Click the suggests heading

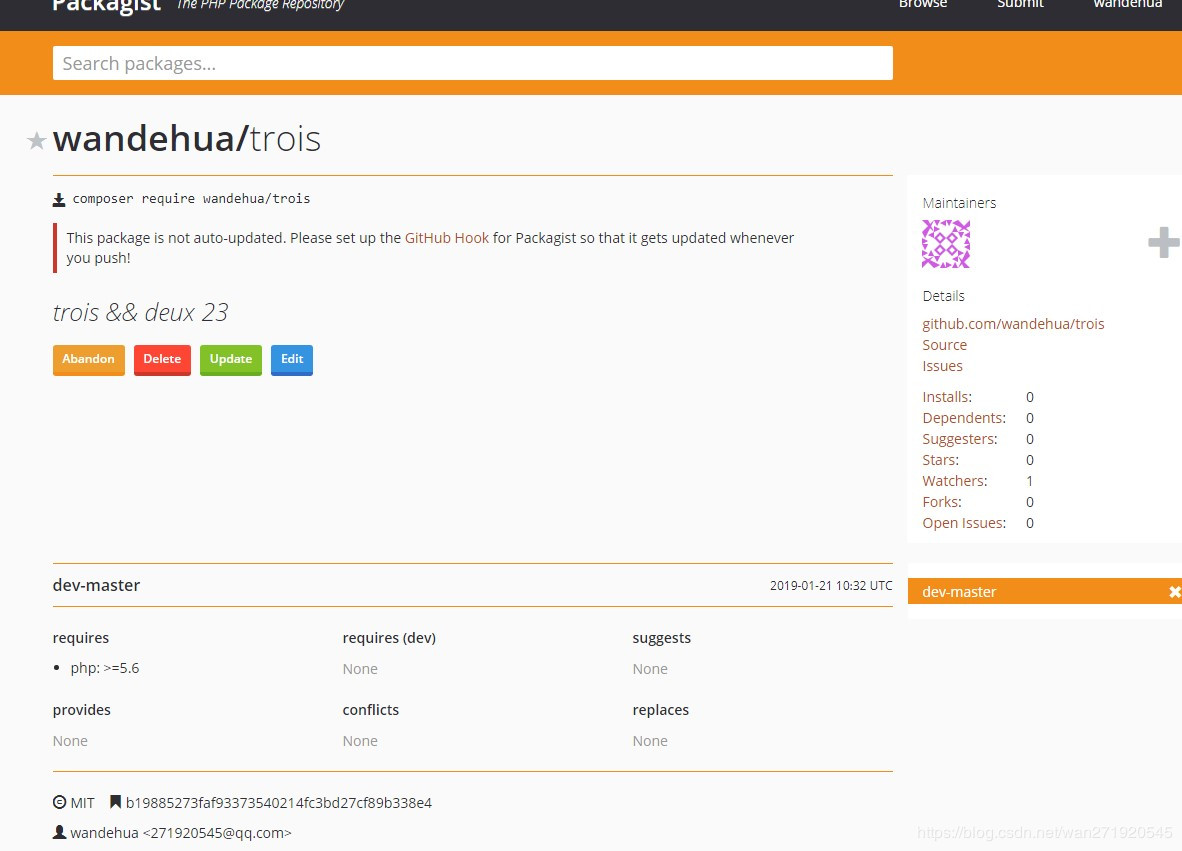662,638
